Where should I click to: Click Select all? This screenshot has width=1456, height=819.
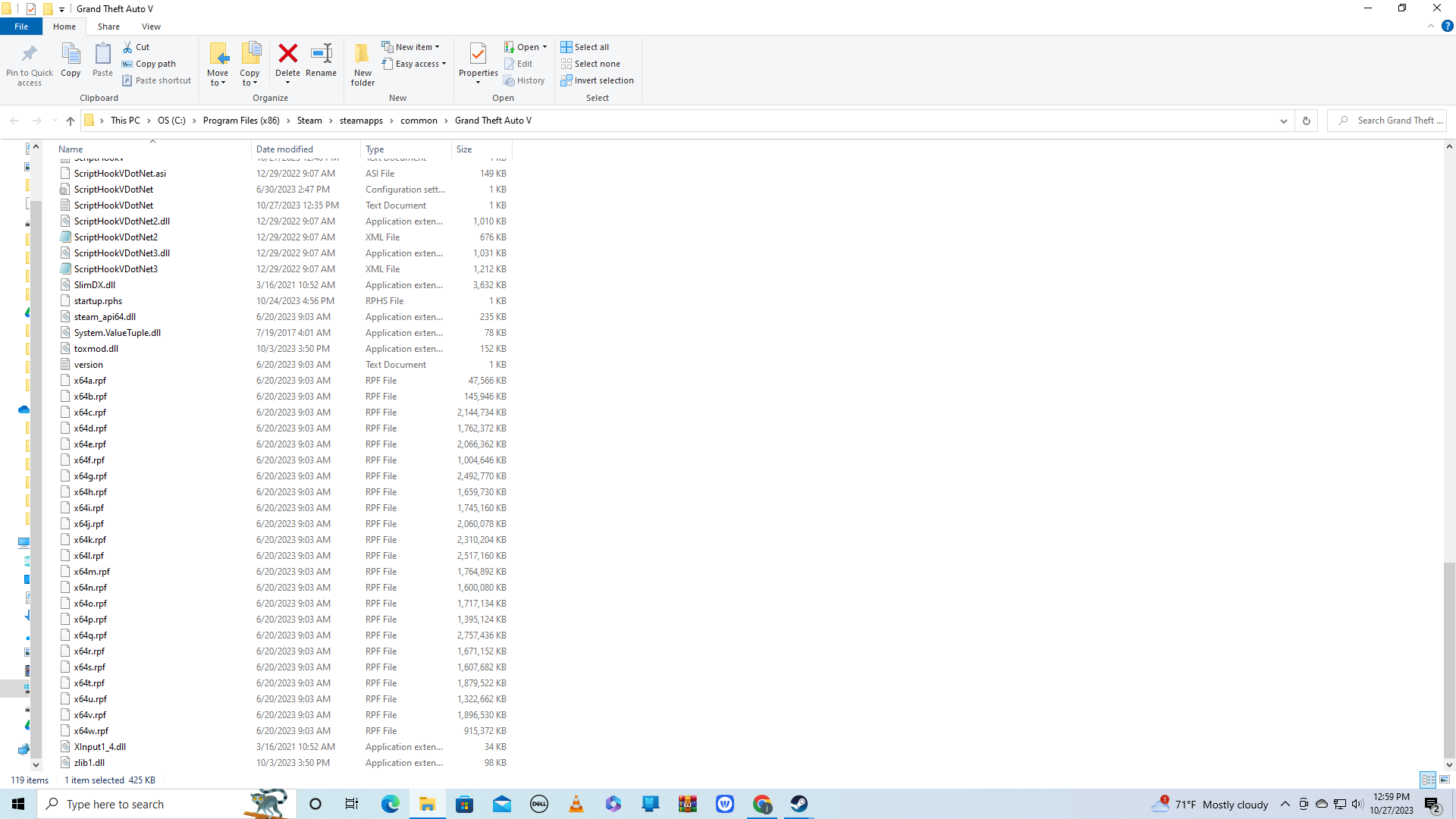click(x=585, y=47)
